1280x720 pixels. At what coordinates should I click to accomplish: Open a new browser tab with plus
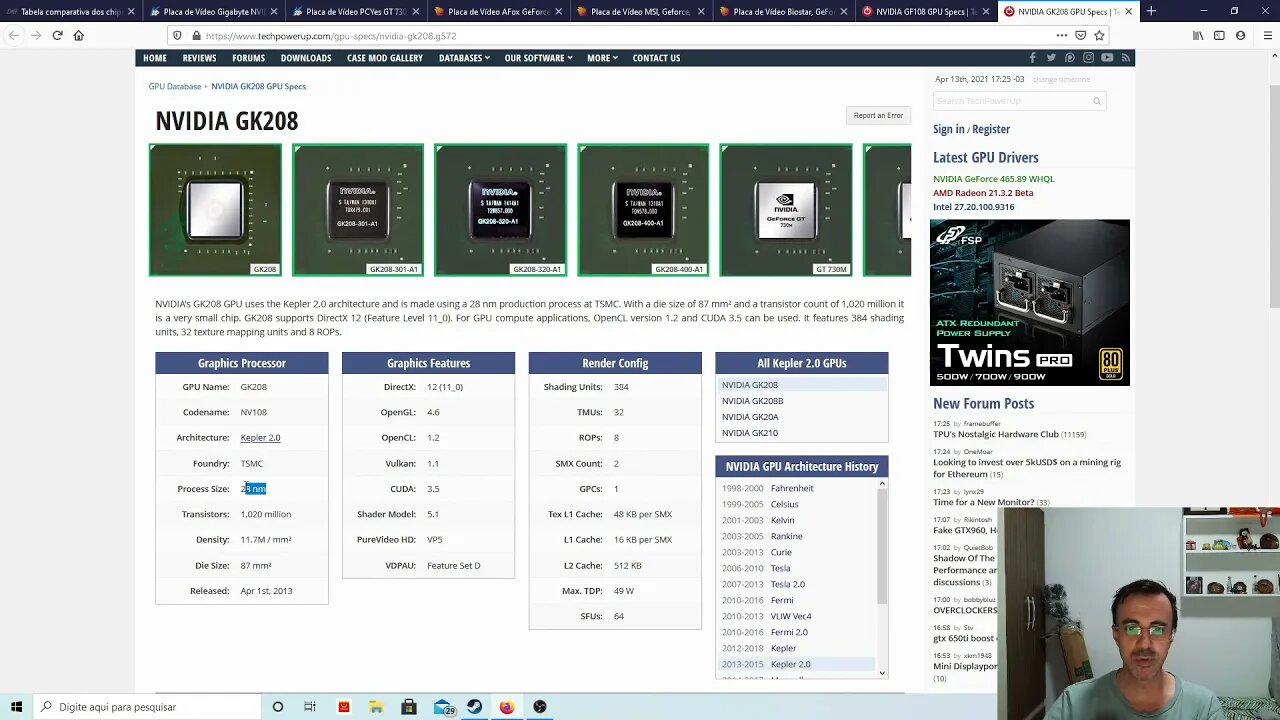(1151, 11)
